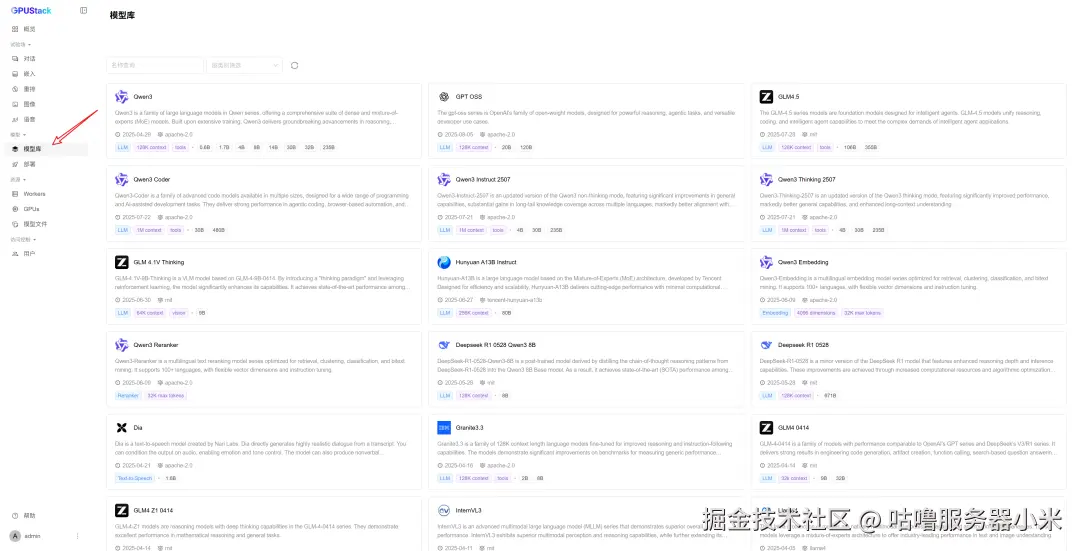The width and height of the screenshot is (1080, 551).
Task: Click the Dia model logo
Action: [x=121, y=428]
